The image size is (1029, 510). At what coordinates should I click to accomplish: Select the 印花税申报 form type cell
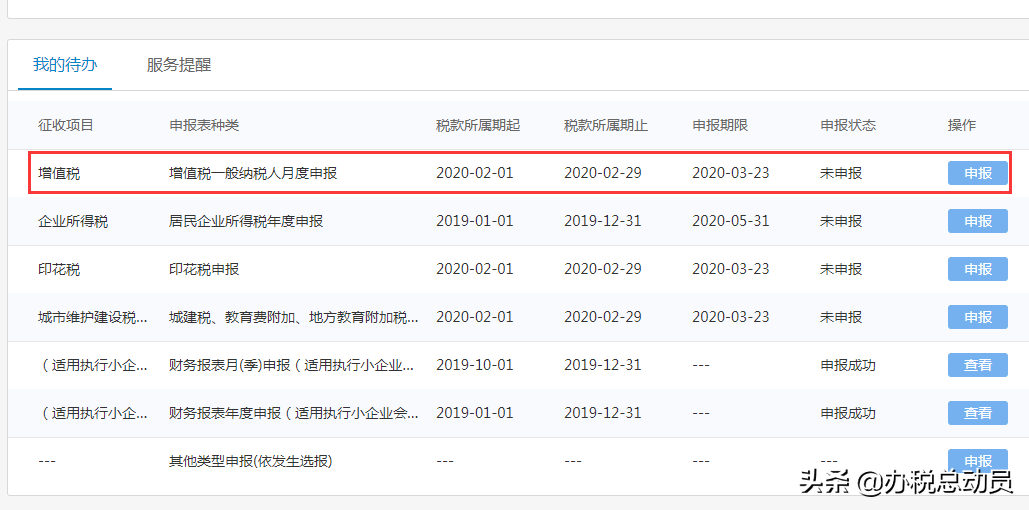click(204, 269)
